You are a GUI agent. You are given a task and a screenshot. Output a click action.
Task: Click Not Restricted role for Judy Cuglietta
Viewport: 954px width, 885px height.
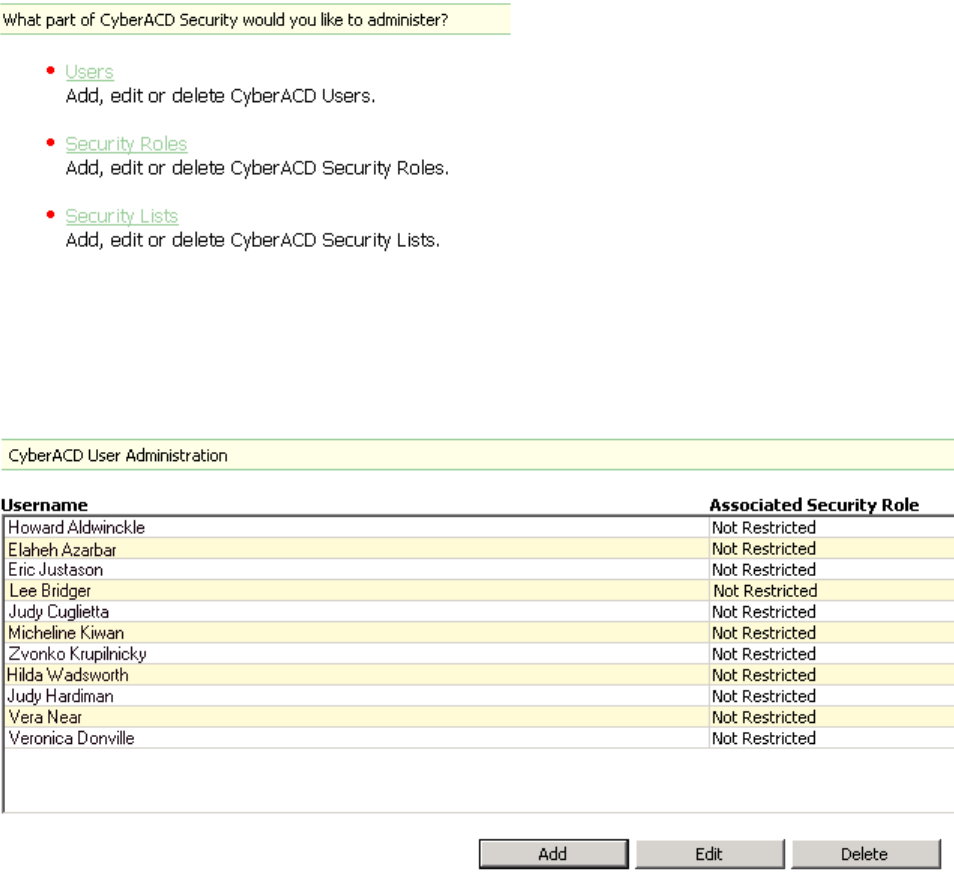click(x=764, y=612)
